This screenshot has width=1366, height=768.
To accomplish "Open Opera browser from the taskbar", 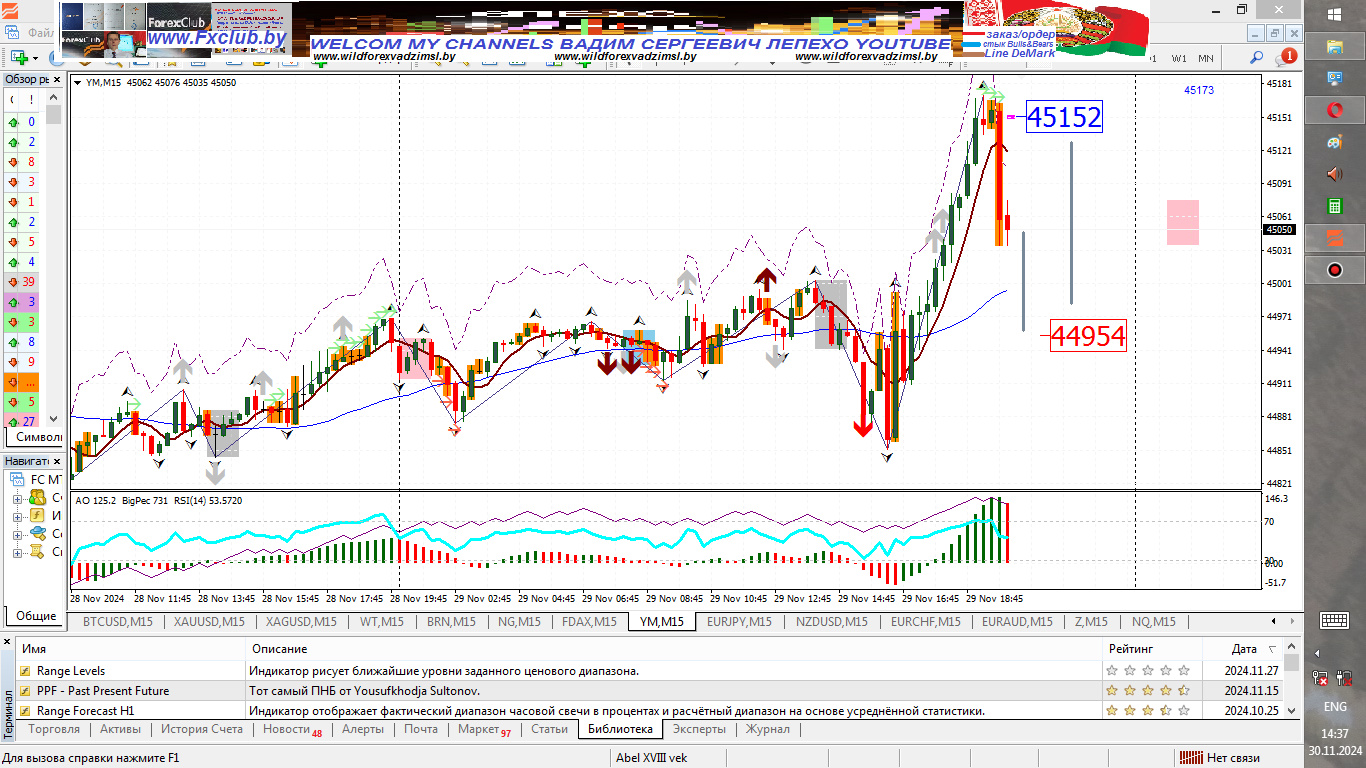I will click(1335, 109).
